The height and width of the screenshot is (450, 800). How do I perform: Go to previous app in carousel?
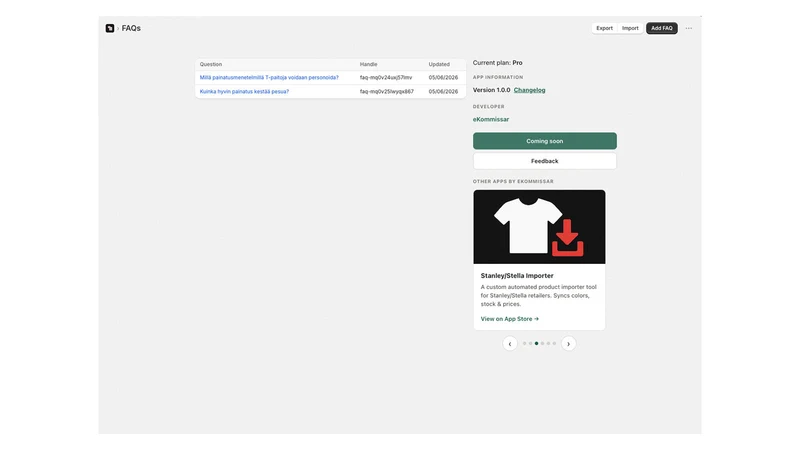[510, 343]
